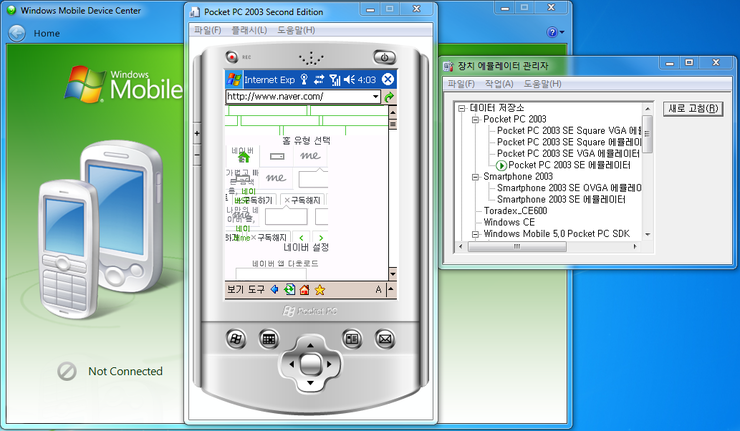Open 파일(F) menu in Emulator Manager
Screen dimensions: 740x431
tap(461, 84)
